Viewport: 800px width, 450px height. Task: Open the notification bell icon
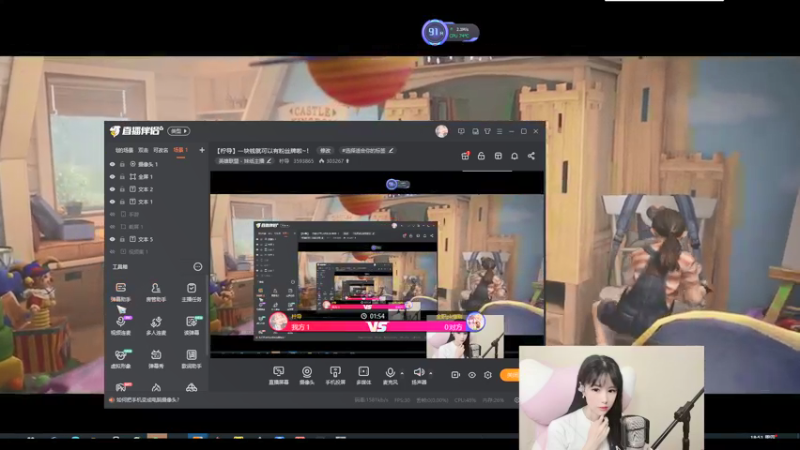click(514, 156)
